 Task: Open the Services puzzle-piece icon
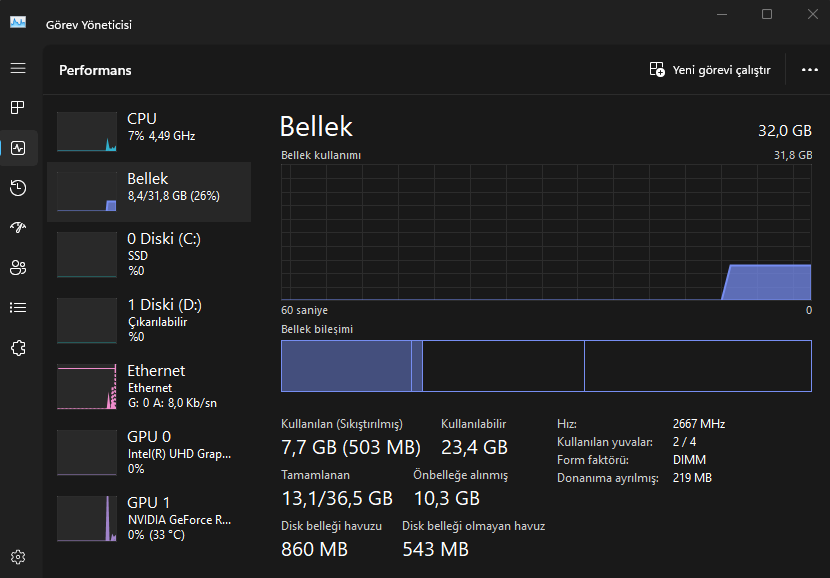(x=17, y=347)
